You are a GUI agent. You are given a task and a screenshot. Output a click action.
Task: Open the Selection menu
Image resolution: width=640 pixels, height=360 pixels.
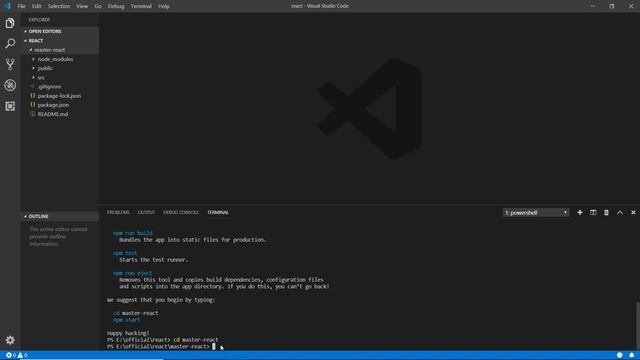click(59, 6)
